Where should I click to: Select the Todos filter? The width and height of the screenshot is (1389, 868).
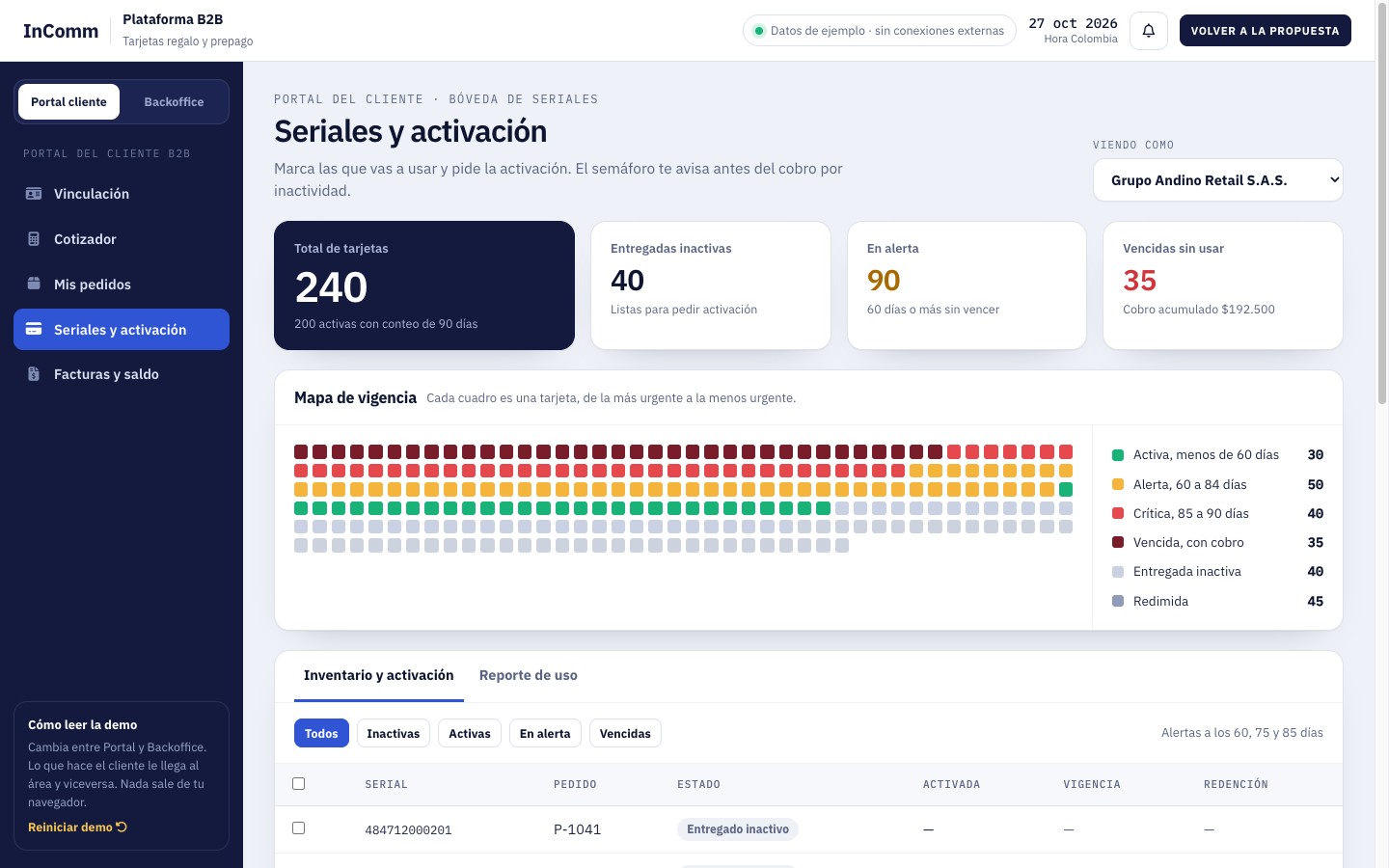321,733
